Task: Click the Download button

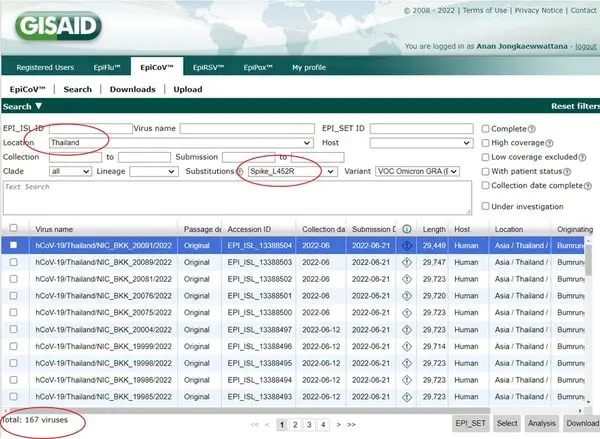Action: click(x=582, y=423)
